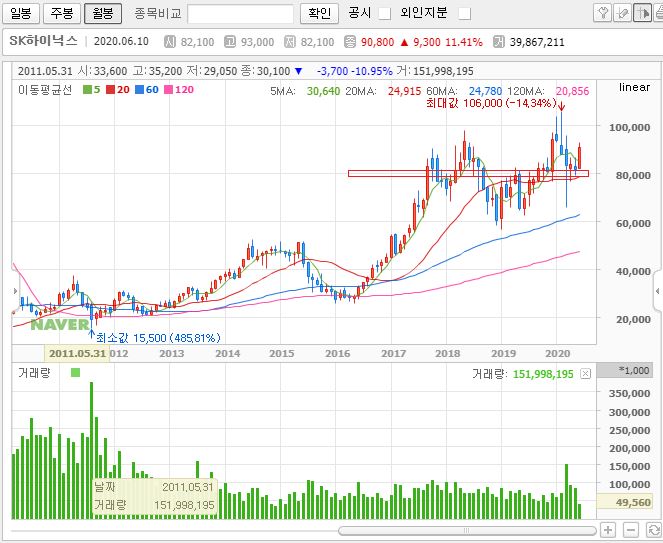Click the 20MA value 24,915
The width and height of the screenshot is (663, 543).
(405, 91)
